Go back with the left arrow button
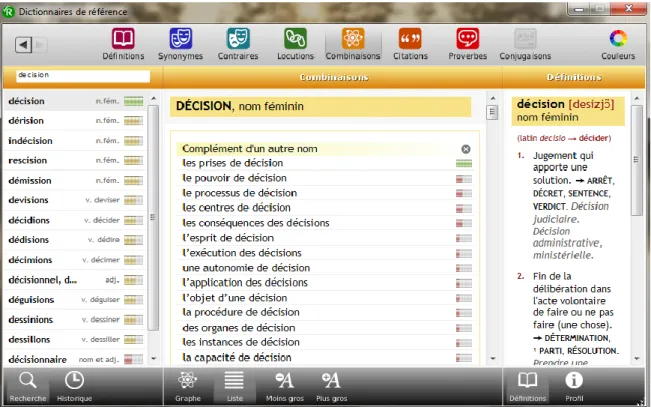The image size is (651, 407). click(x=23, y=44)
